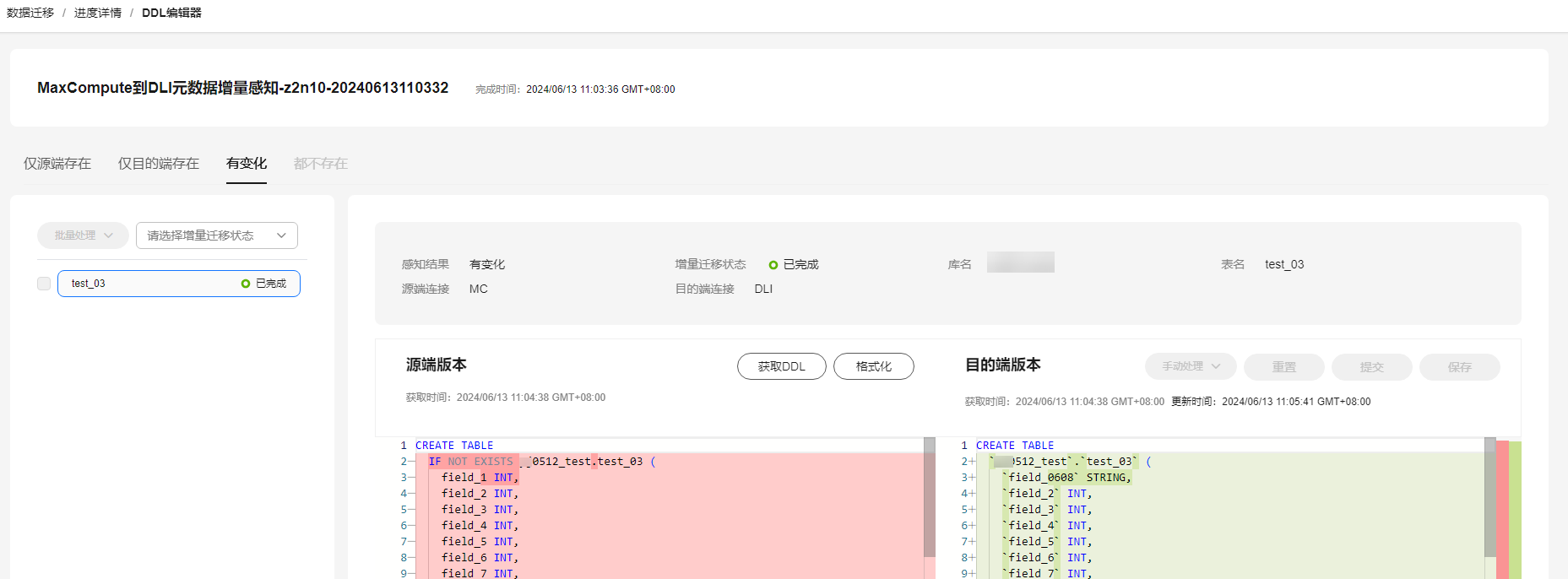Click source line 'field_1 INT,'
The height and width of the screenshot is (579, 1568).
click(x=480, y=478)
